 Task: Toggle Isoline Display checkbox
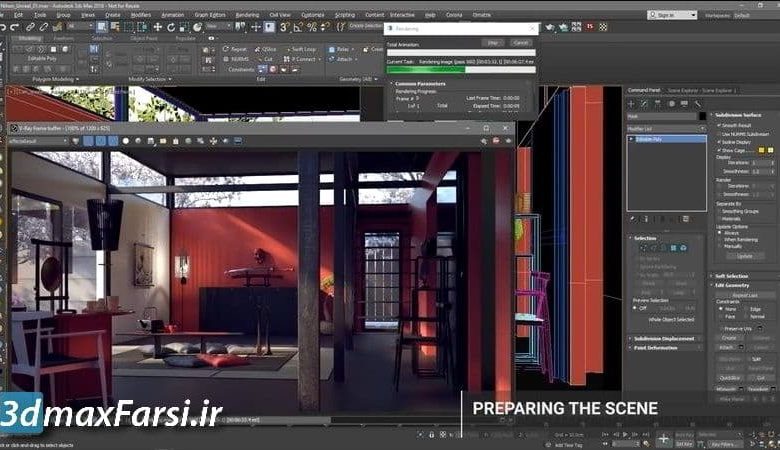point(719,142)
